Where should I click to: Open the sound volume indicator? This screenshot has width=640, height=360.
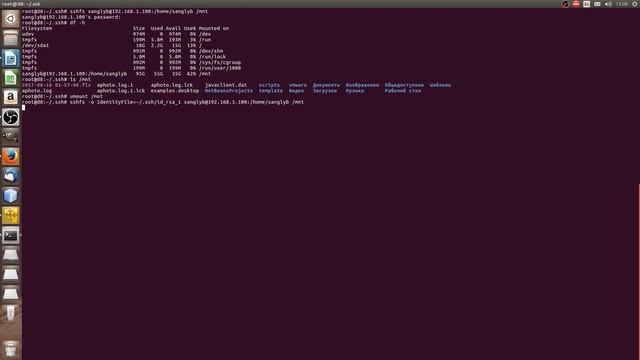pyautogui.click(x=608, y=4)
